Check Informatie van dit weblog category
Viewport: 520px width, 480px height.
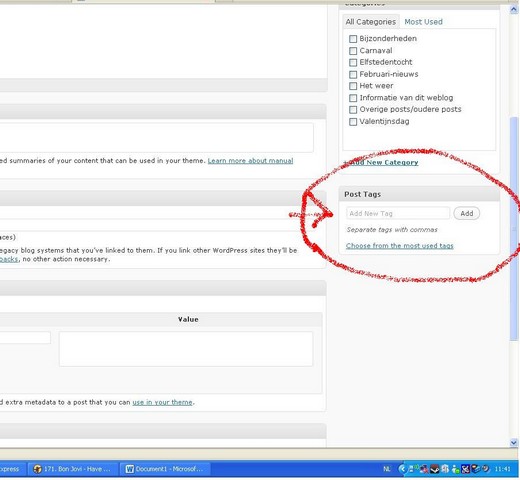point(353,98)
